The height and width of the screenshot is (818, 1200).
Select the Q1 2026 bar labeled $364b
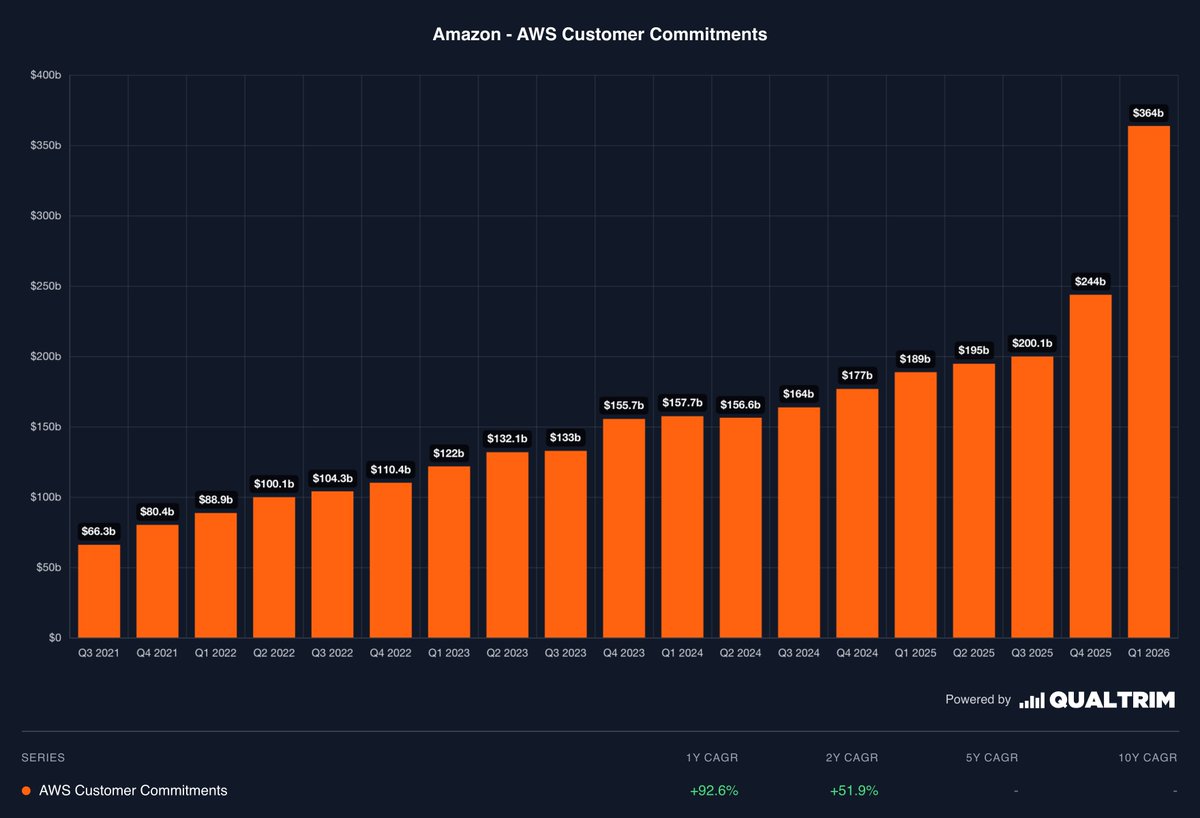[1148, 381]
